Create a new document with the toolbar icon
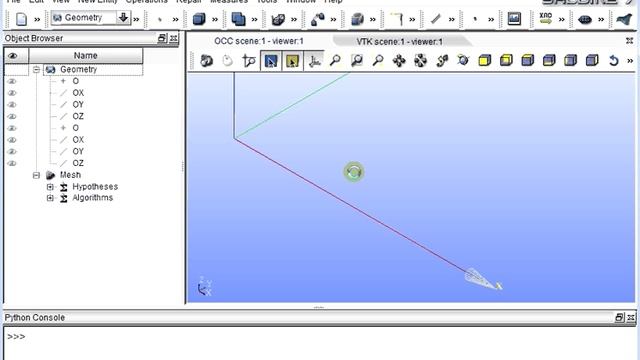This screenshot has width=640, height=360. point(21,19)
